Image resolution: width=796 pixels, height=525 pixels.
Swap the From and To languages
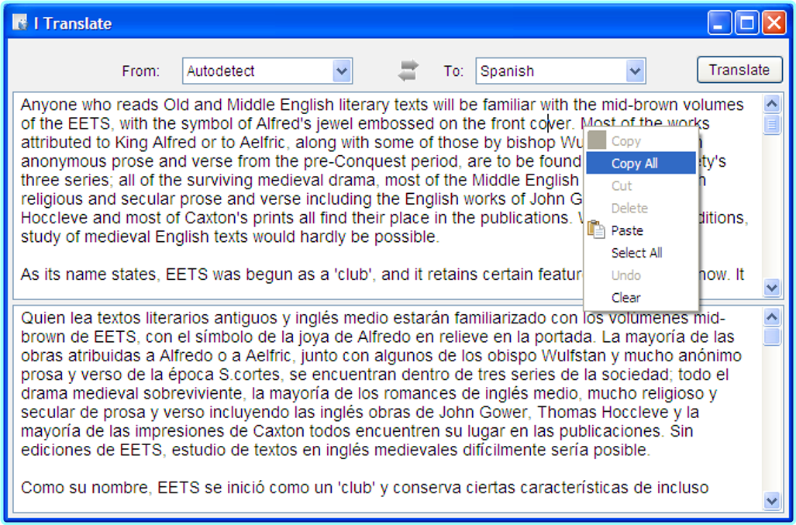[408, 71]
